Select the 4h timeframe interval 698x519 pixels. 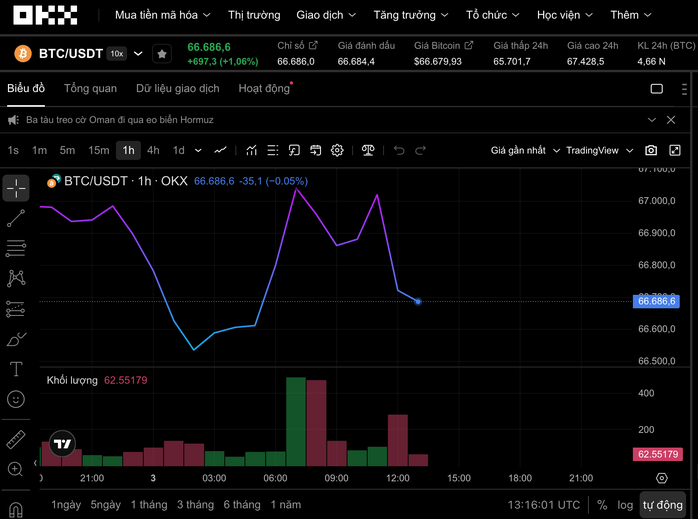pos(153,150)
